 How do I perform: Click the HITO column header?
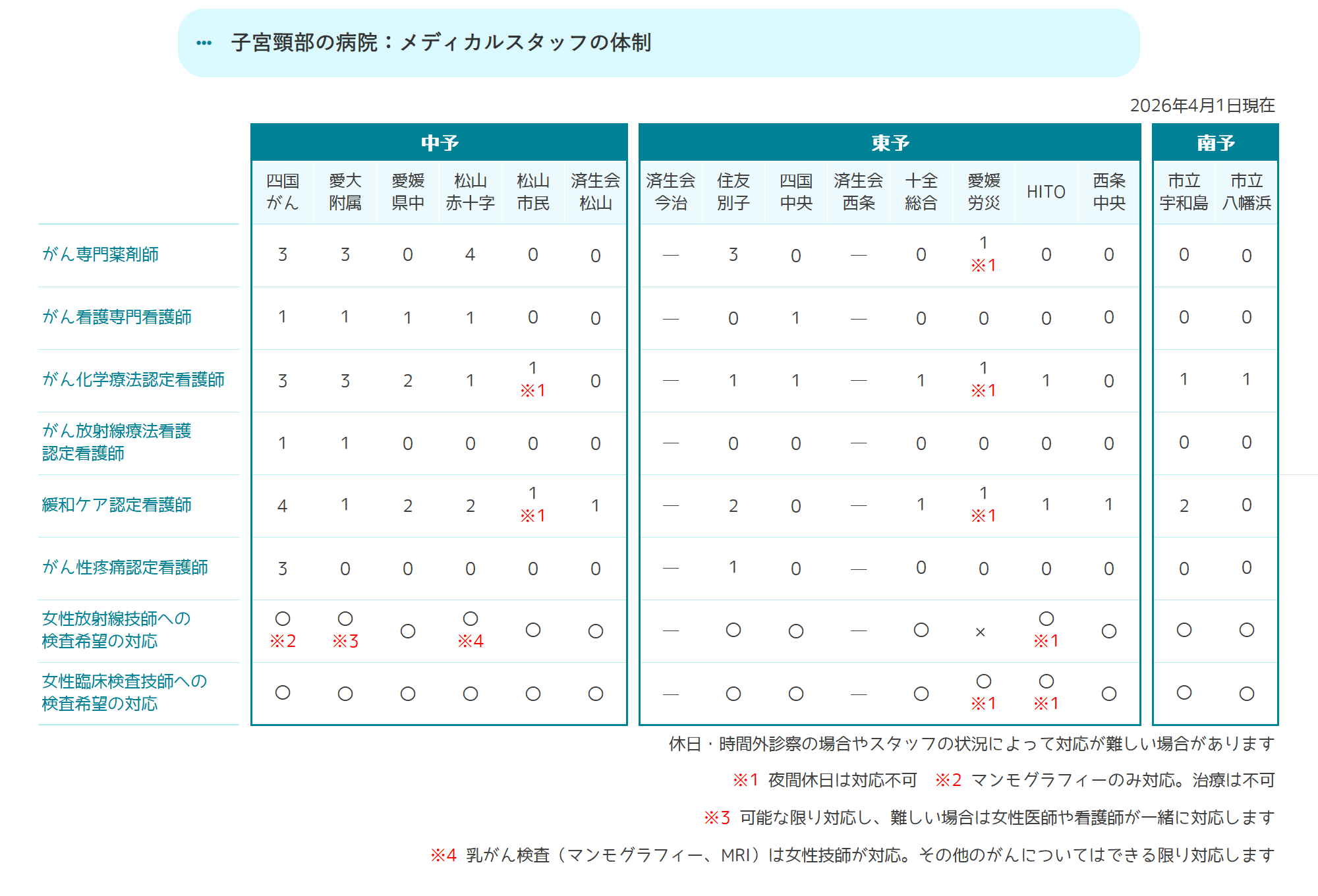point(1046,192)
